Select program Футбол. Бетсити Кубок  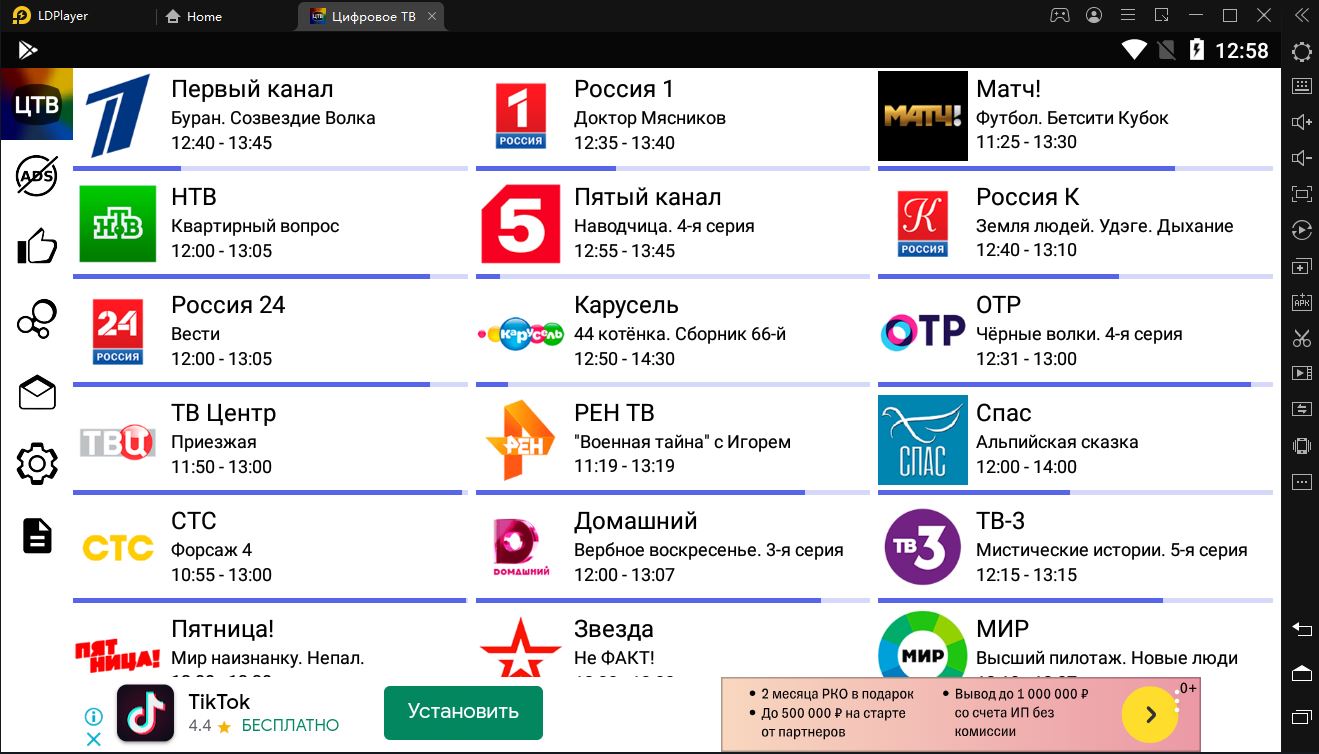(1072, 118)
